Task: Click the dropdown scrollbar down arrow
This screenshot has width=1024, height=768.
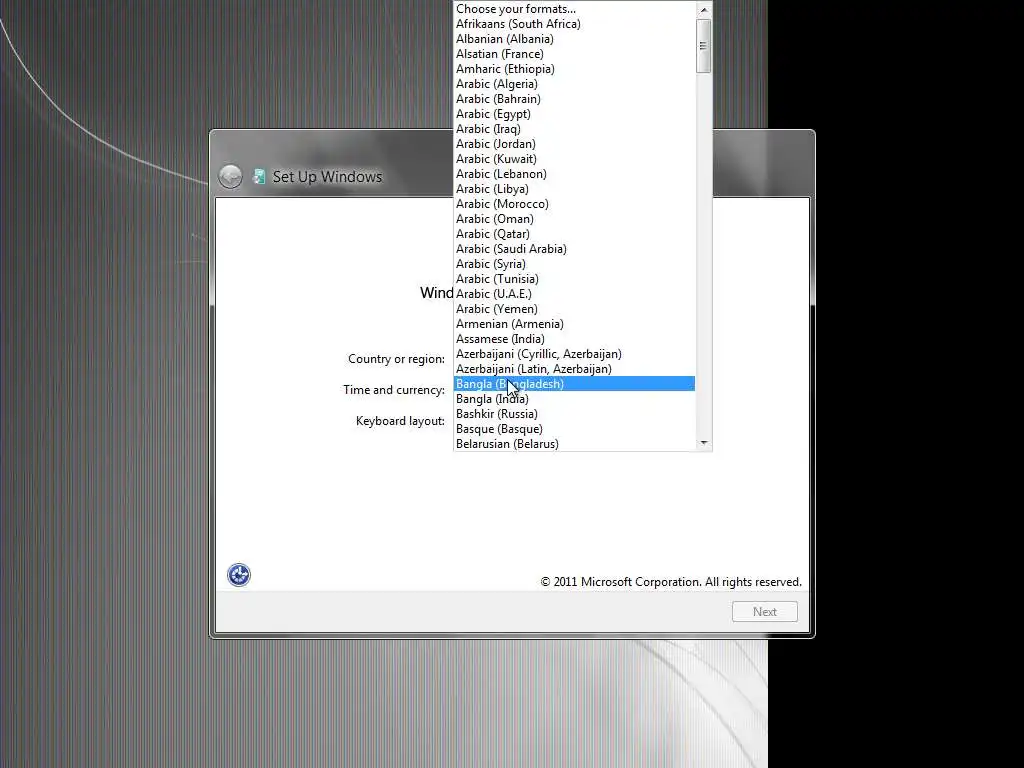Action: [703, 443]
